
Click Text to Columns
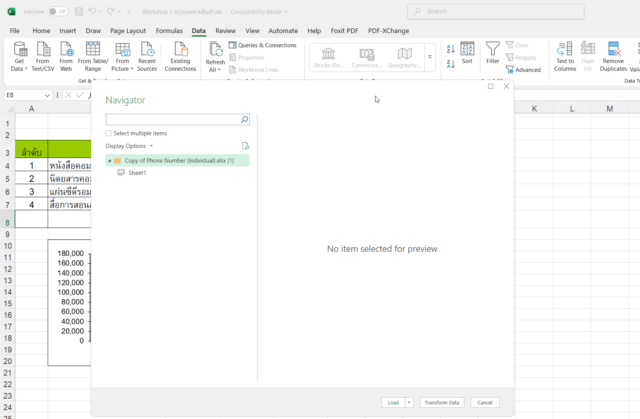[x=565, y=57]
